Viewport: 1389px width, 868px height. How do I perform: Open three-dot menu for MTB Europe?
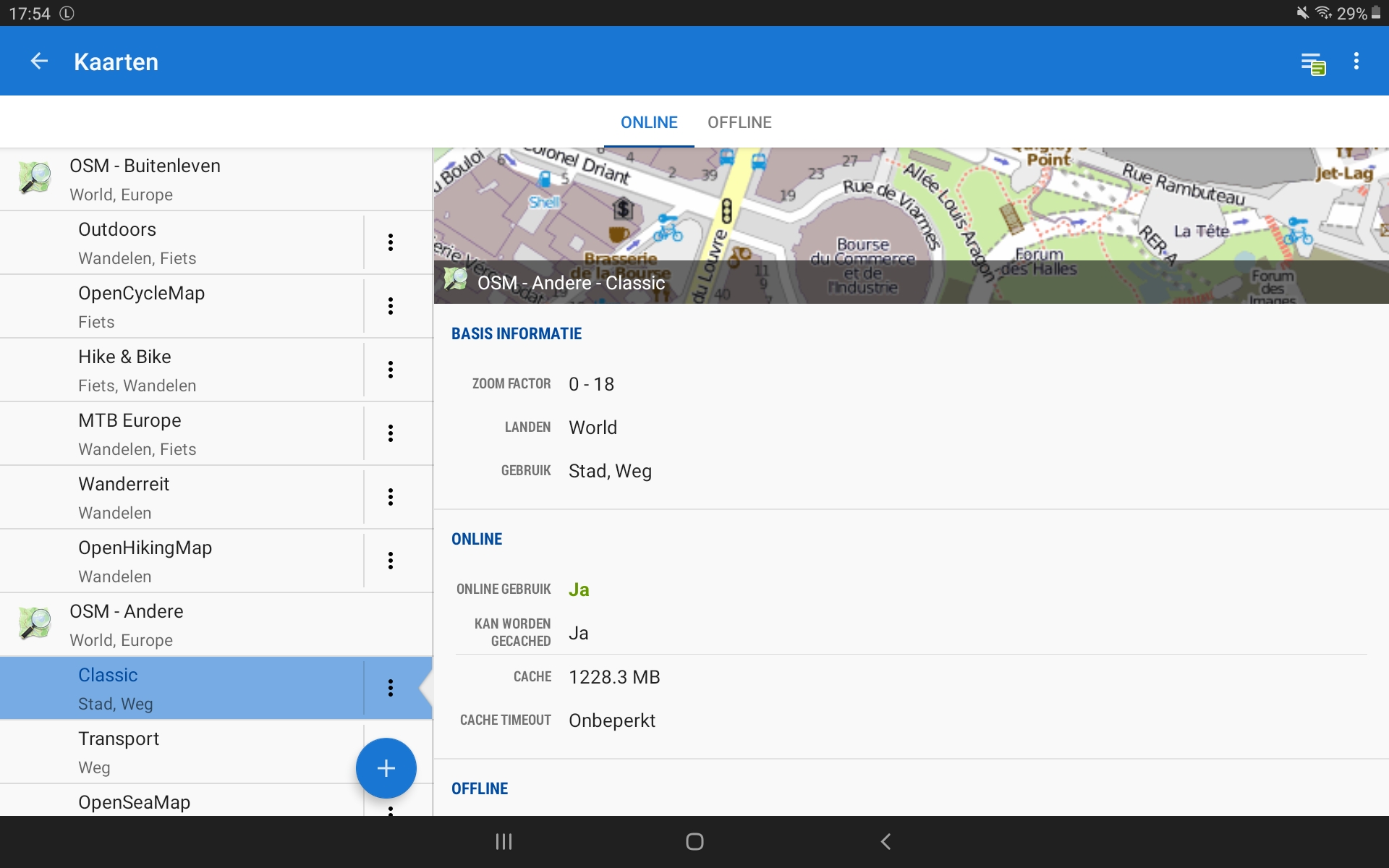391,433
